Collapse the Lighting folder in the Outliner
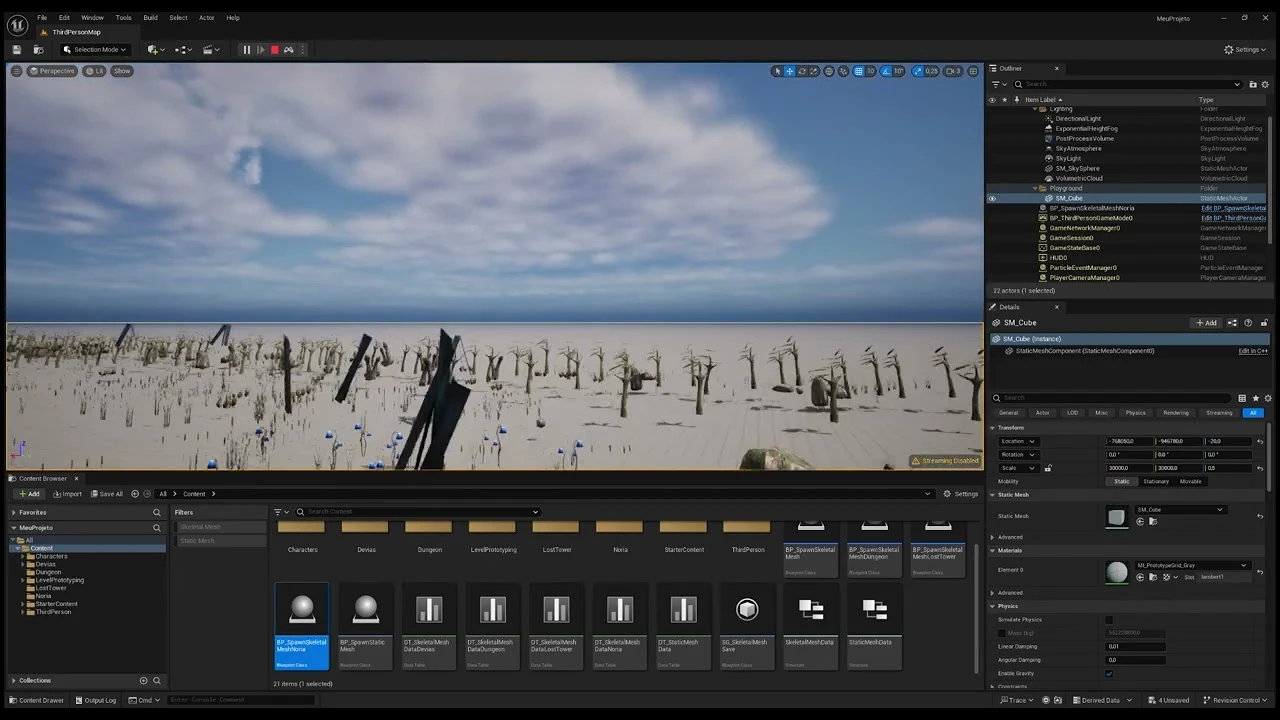1280x720 pixels. [x=1035, y=108]
